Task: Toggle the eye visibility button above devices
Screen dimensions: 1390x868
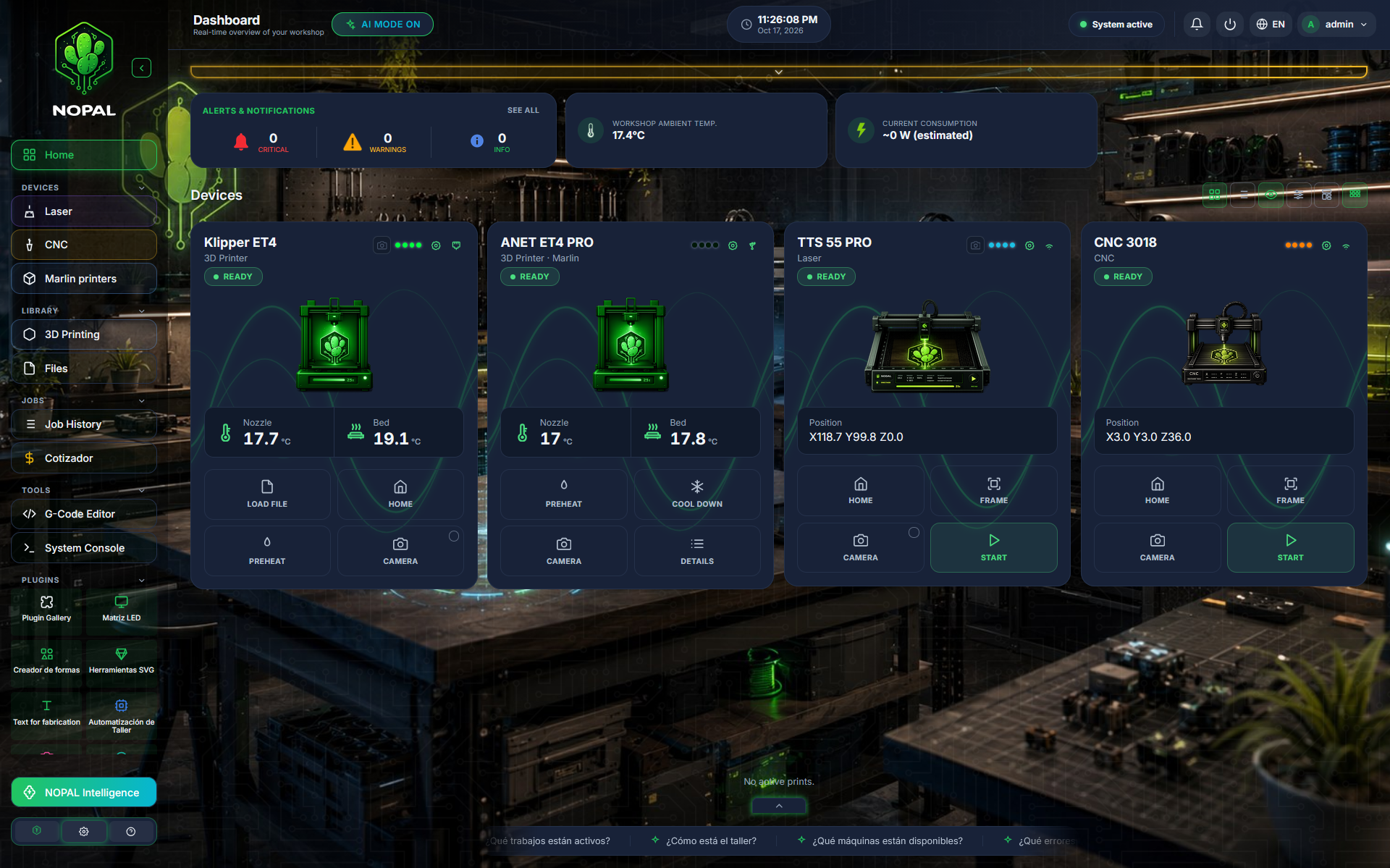Action: click(x=1271, y=194)
